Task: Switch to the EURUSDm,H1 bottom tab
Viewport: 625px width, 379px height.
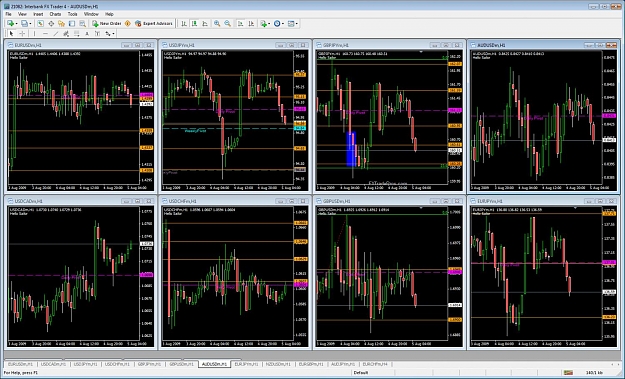Action: 21,364
